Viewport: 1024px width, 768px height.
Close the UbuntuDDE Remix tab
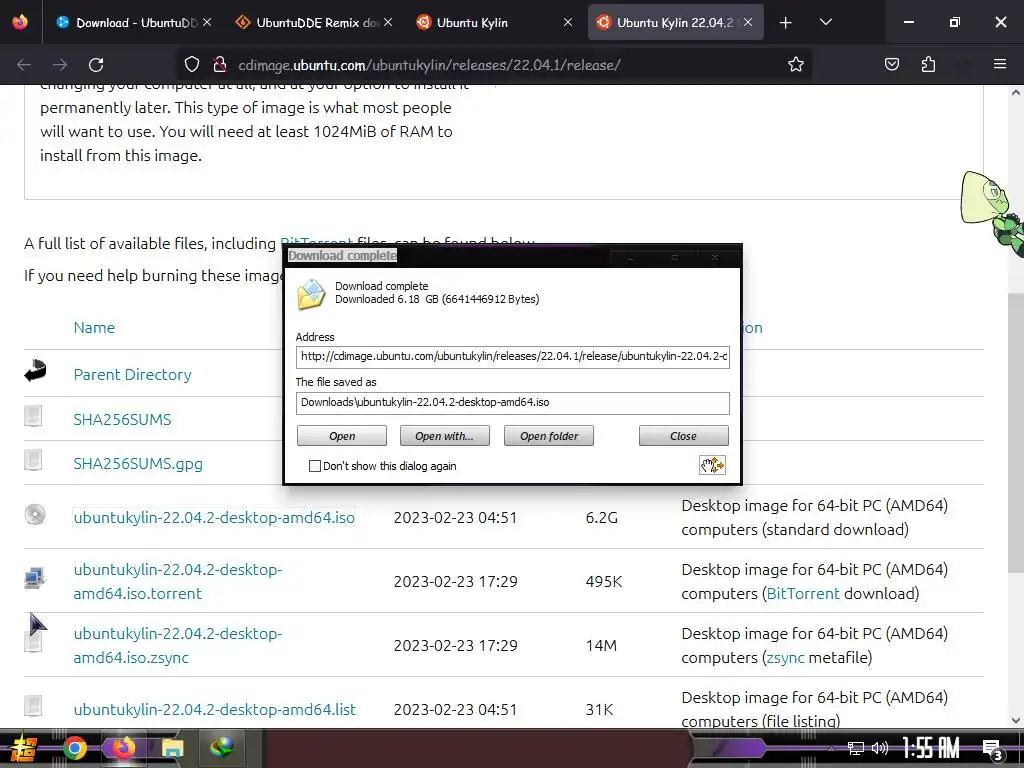click(x=388, y=22)
